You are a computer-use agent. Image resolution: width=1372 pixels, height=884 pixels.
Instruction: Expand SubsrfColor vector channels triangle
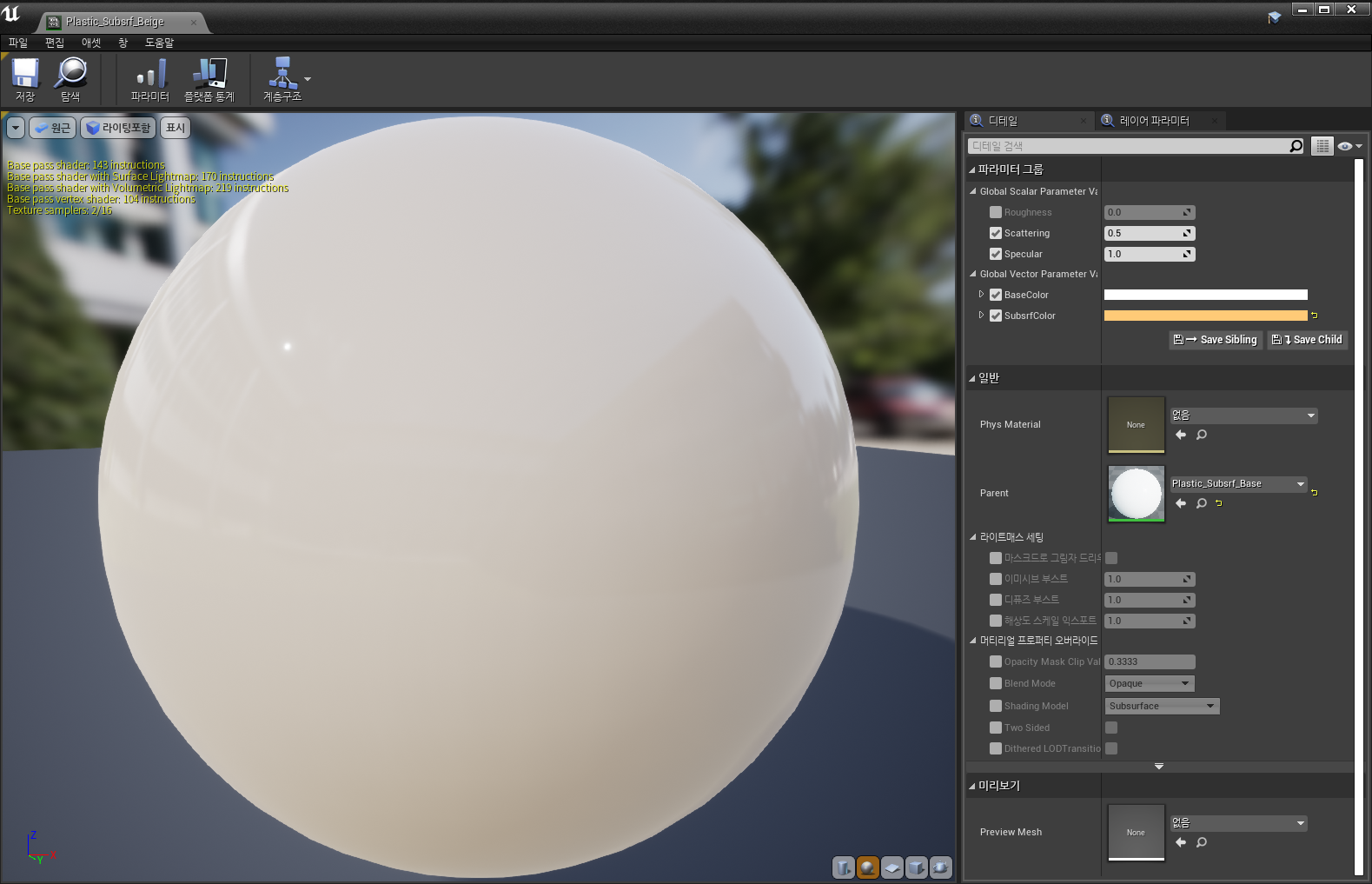click(982, 316)
